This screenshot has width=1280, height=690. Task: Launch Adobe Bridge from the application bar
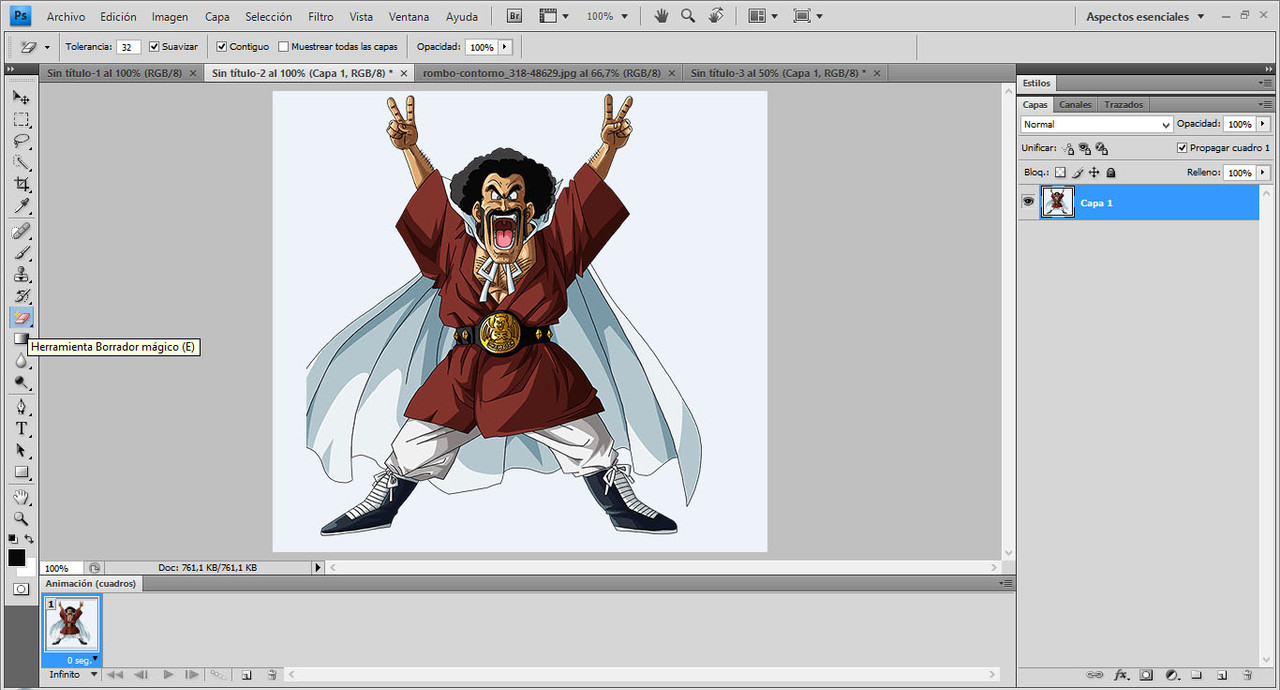(x=514, y=16)
